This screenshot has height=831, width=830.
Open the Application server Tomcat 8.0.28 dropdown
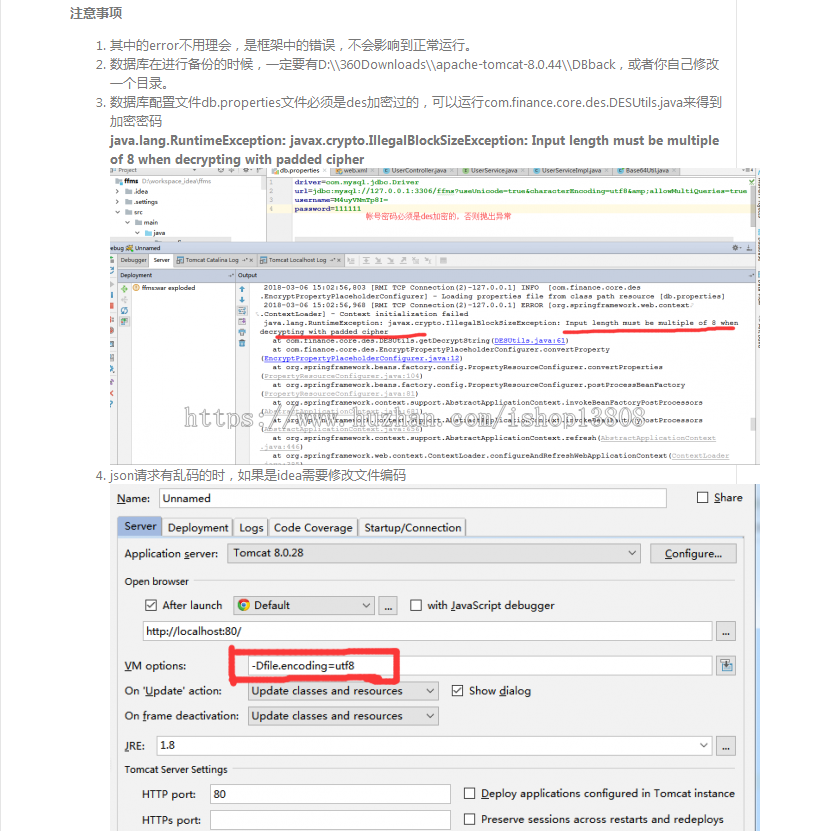434,553
